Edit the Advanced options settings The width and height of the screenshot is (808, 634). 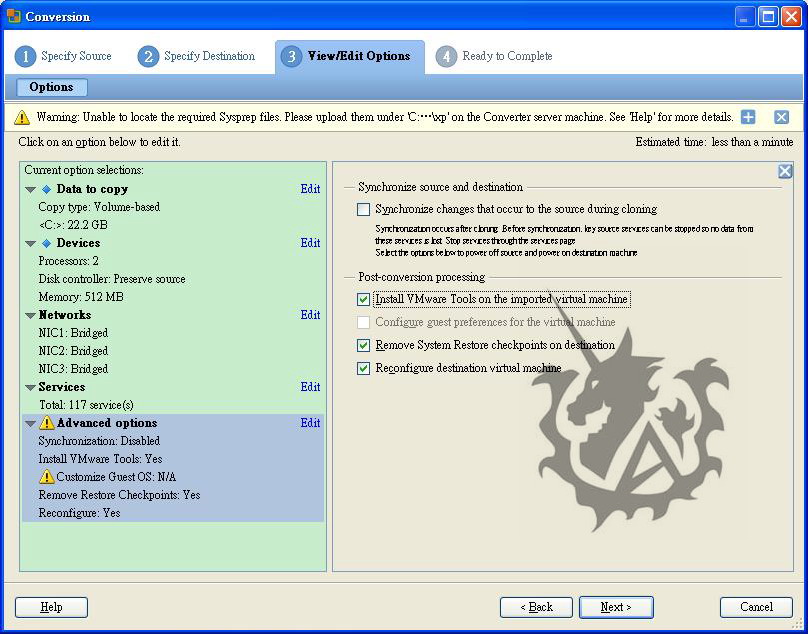click(x=310, y=423)
